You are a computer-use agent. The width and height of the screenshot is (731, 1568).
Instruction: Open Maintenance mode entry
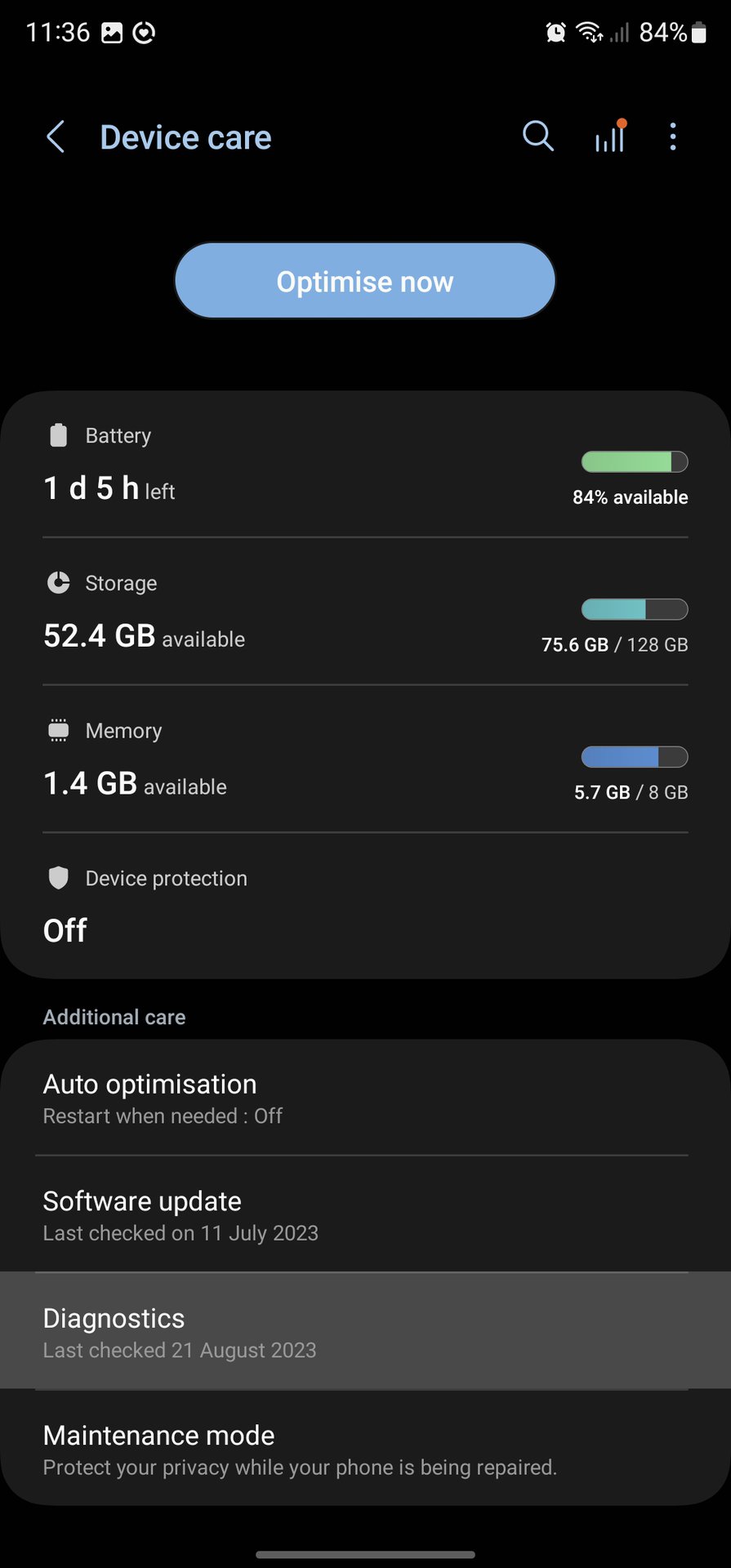coord(365,1449)
